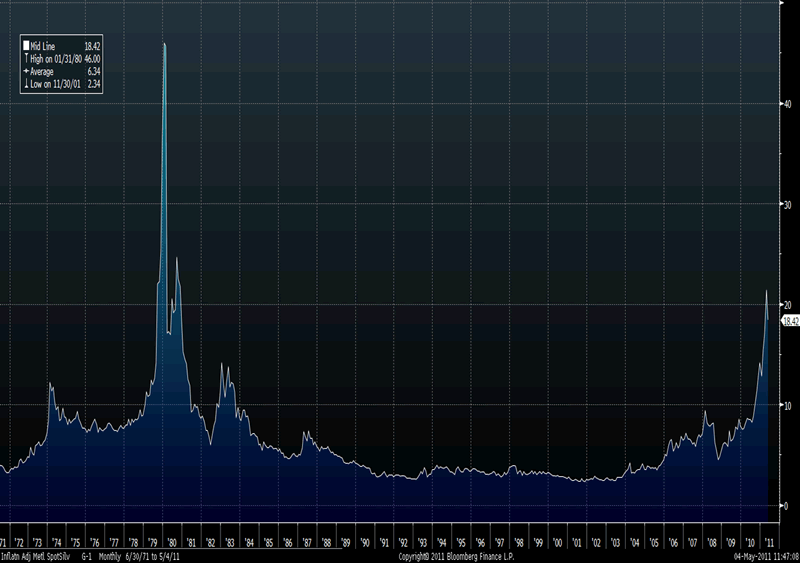The image size is (800, 563).
Task: Click the Average marker icon in legend
Action: click(27, 72)
